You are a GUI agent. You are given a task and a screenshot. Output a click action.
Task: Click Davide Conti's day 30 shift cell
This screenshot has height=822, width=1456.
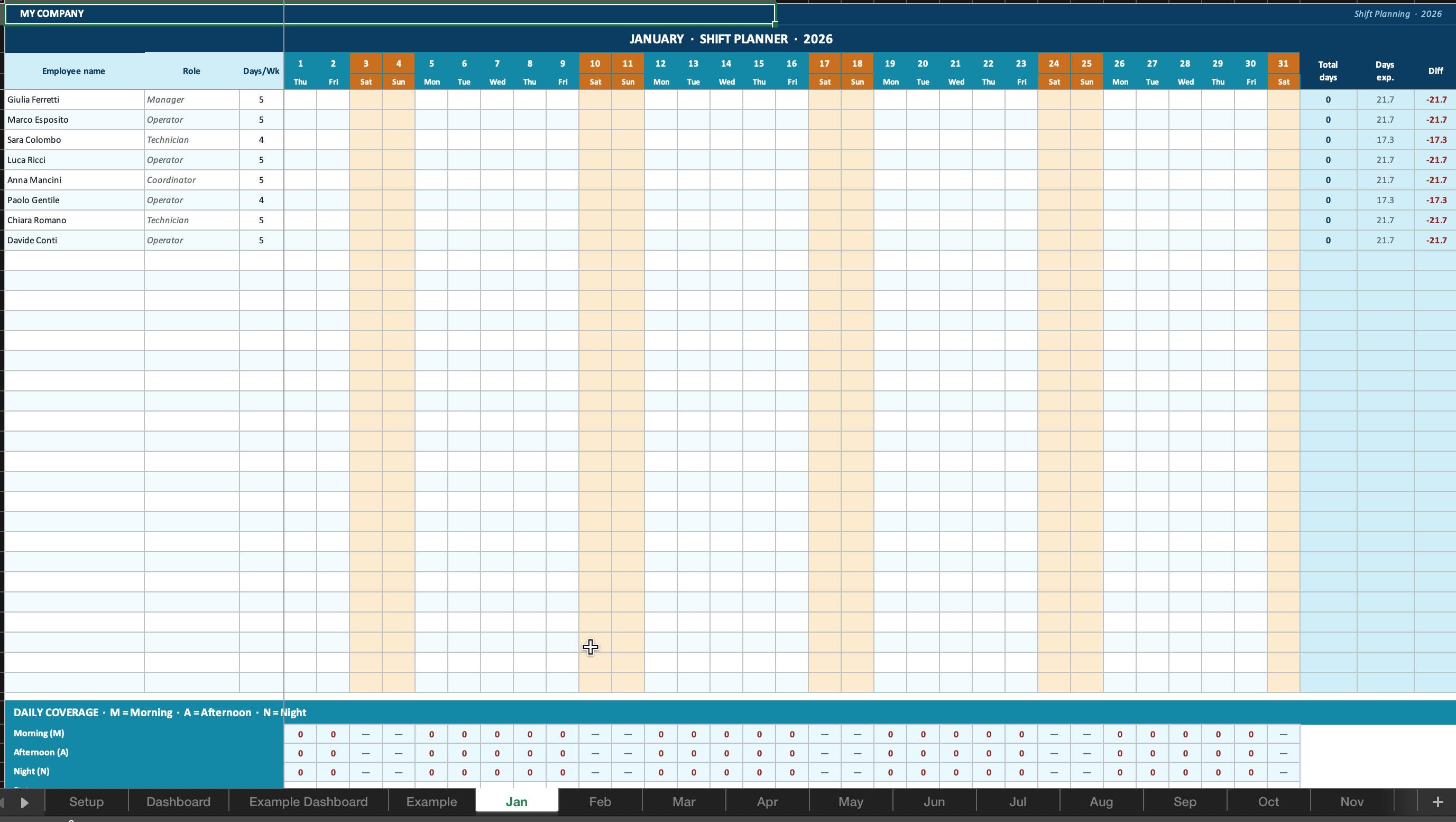tap(1250, 240)
